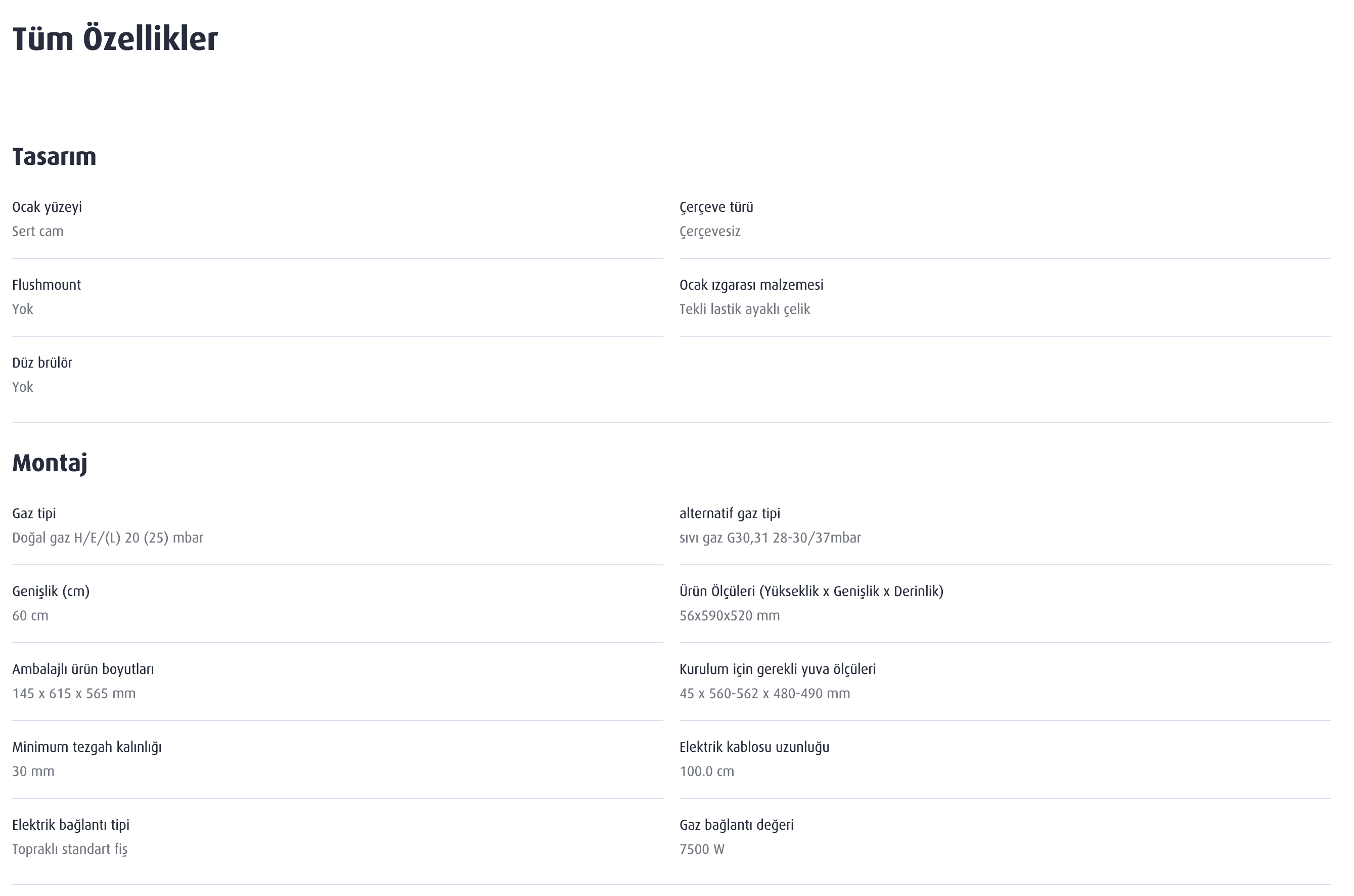Click the Tüm Özellikler heading
Viewport: 1354px width, 896px height.
tap(115, 39)
